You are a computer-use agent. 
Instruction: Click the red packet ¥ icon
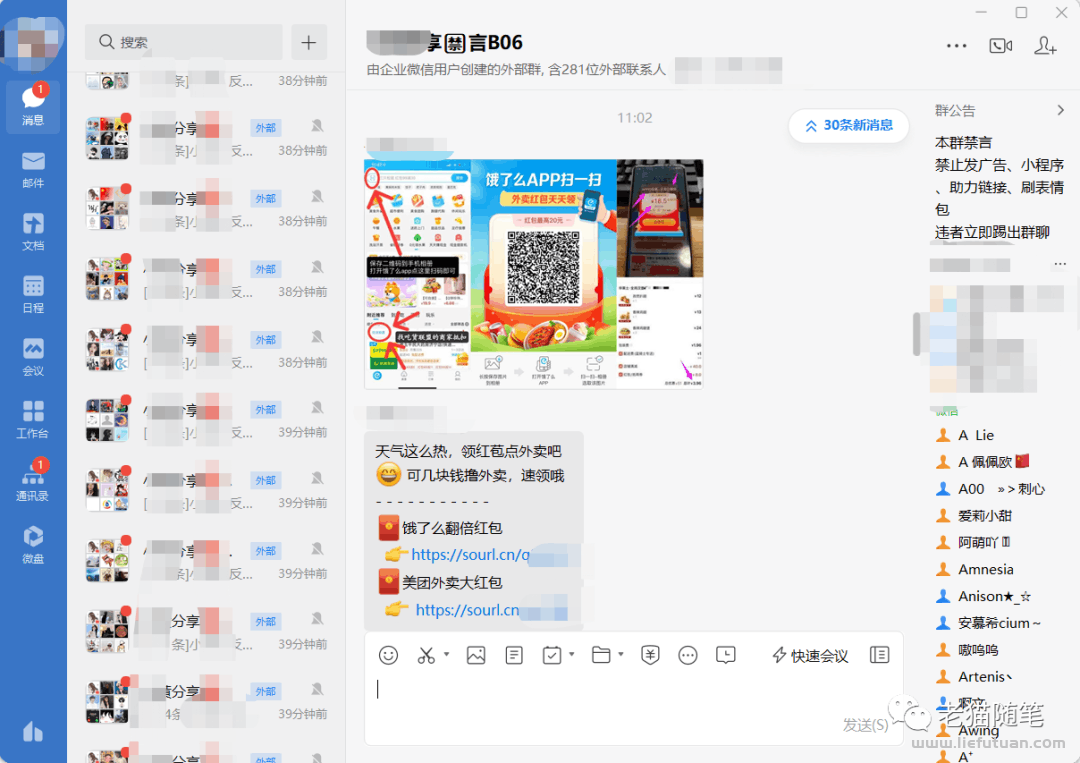point(650,655)
